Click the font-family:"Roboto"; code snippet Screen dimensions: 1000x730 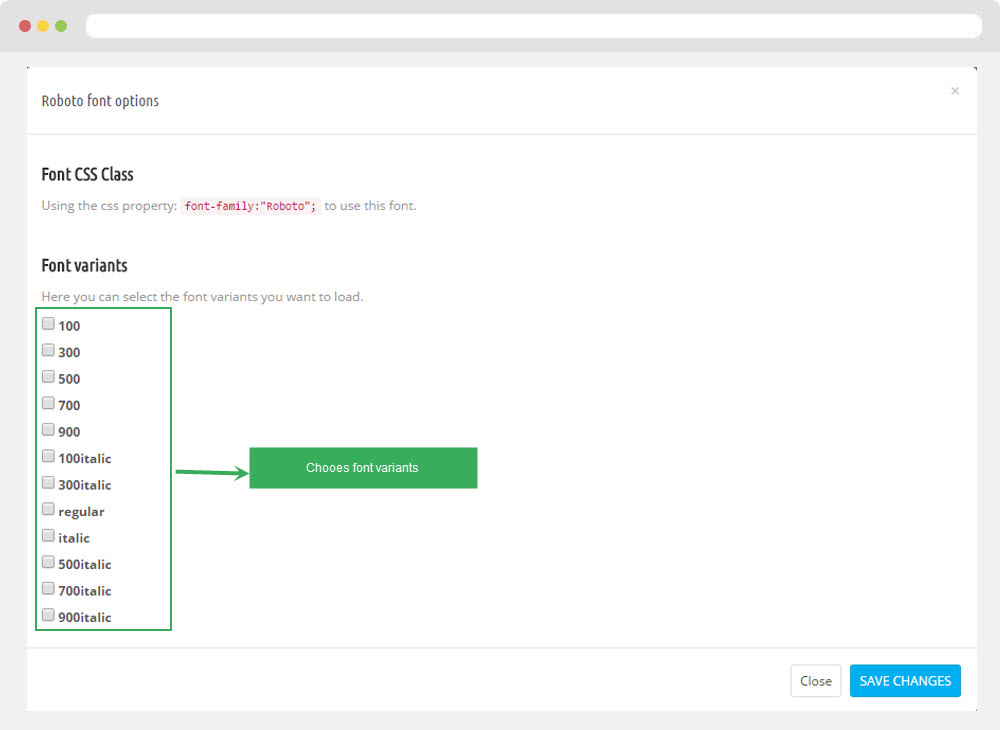[250, 206]
